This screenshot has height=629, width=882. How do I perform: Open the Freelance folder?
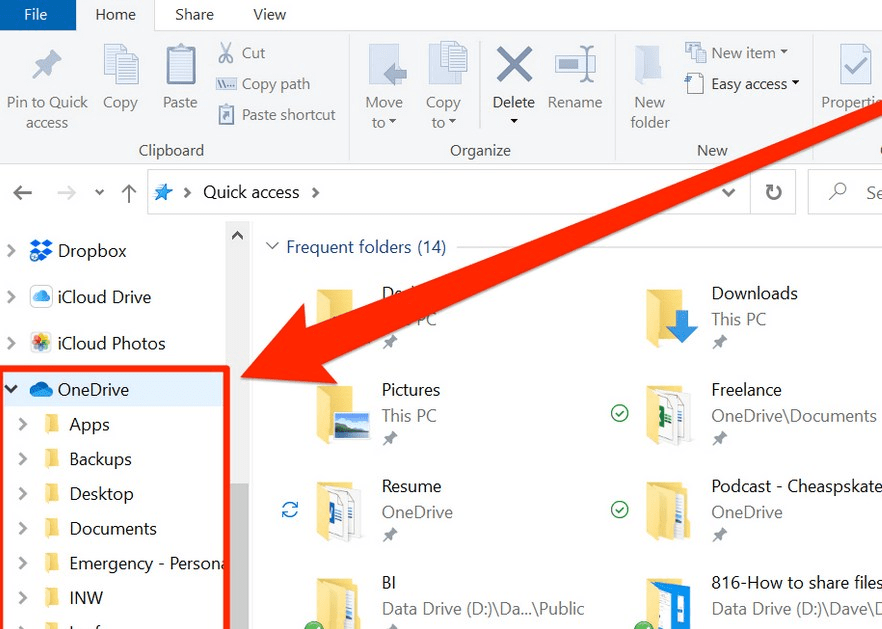pyautogui.click(x=761, y=414)
